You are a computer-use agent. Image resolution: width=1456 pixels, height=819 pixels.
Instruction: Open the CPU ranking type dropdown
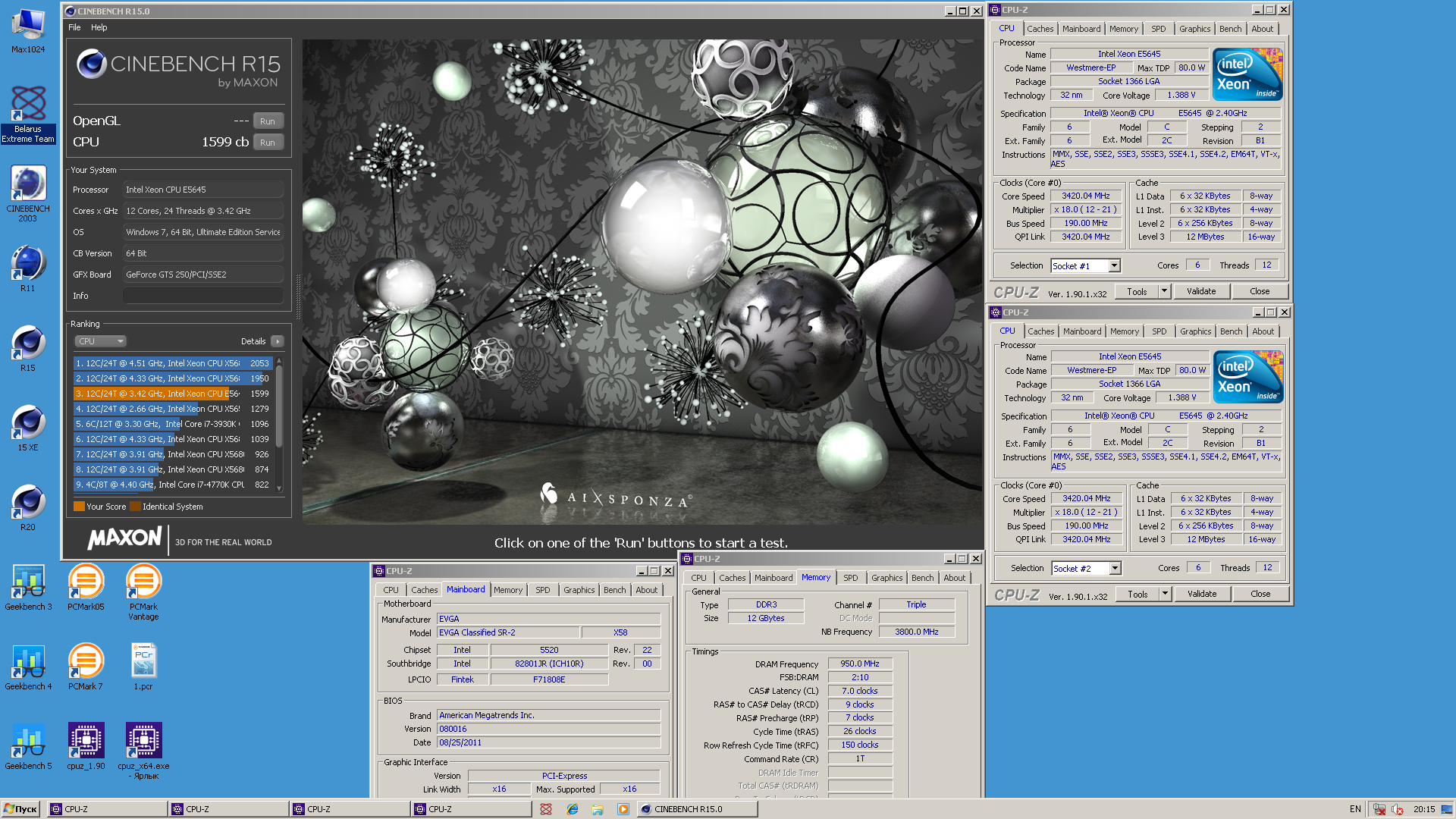pos(100,341)
